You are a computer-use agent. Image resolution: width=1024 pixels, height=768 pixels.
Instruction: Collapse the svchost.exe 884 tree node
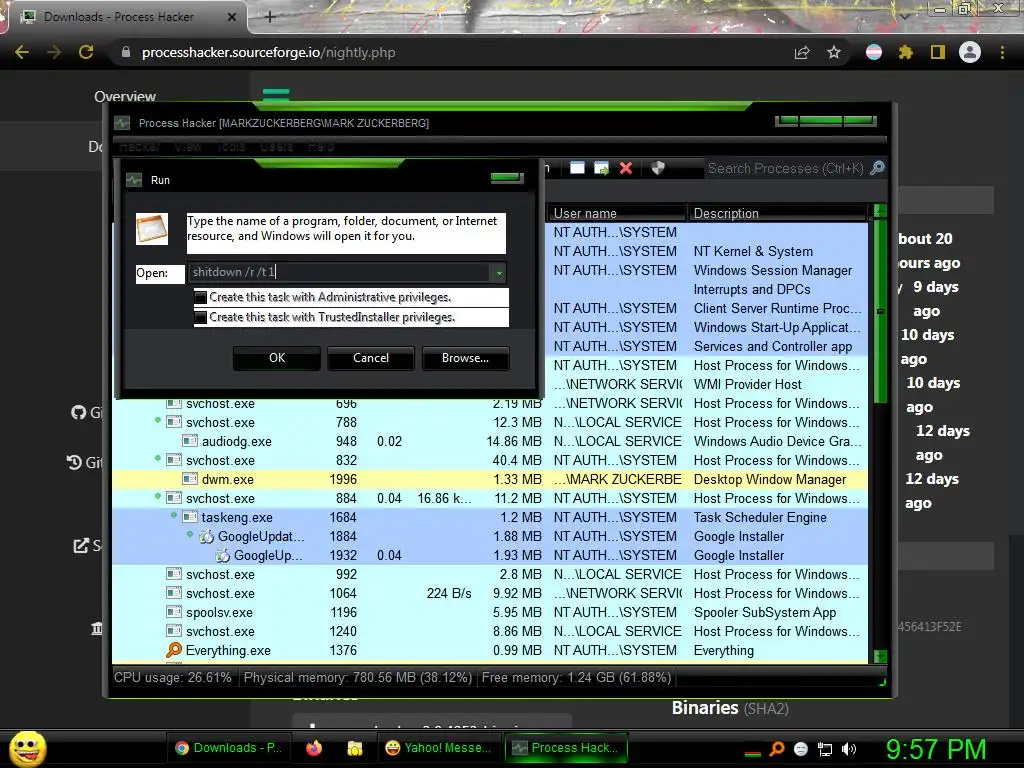[x=158, y=496]
